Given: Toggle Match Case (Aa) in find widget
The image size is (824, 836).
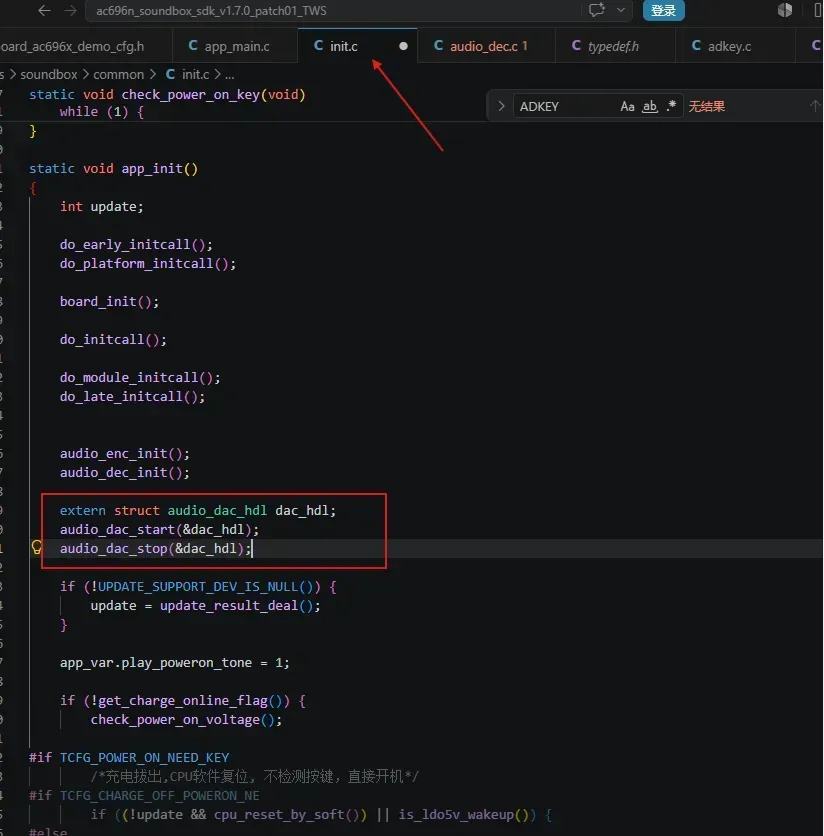Looking at the screenshot, I should pyautogui.click(x=627, y=107).
